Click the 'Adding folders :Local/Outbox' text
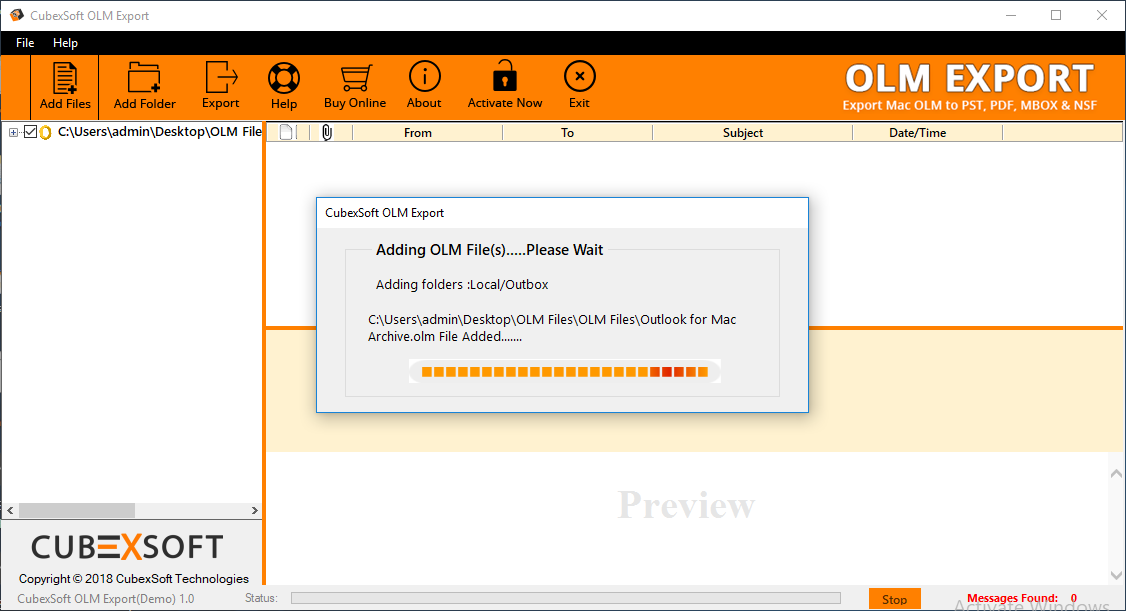This screenshot has height=611, width=1126. [462, 284]
